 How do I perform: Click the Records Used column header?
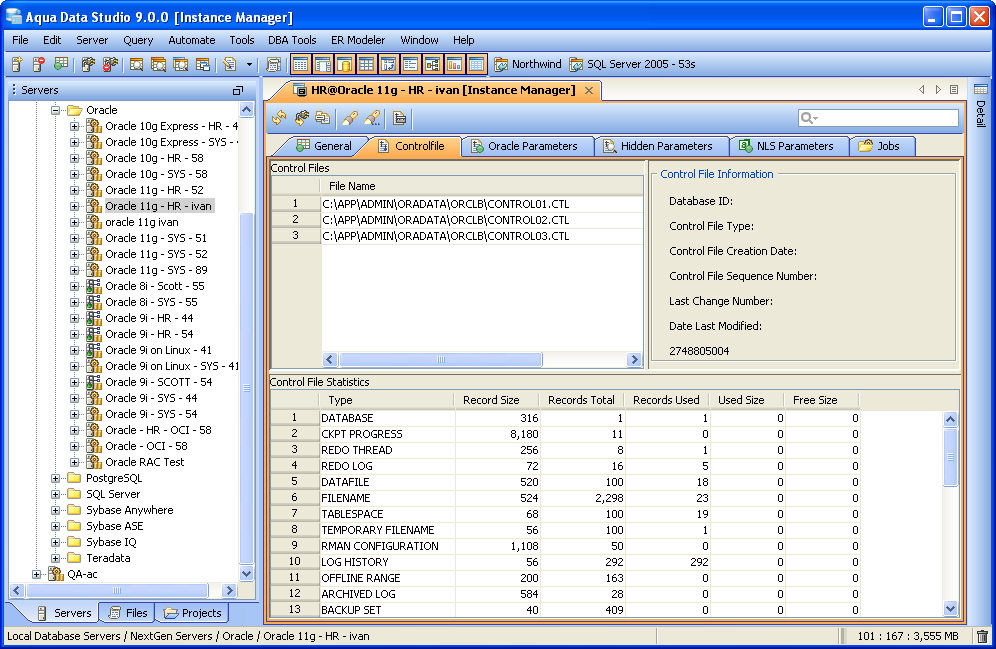[x=666, y=400]
